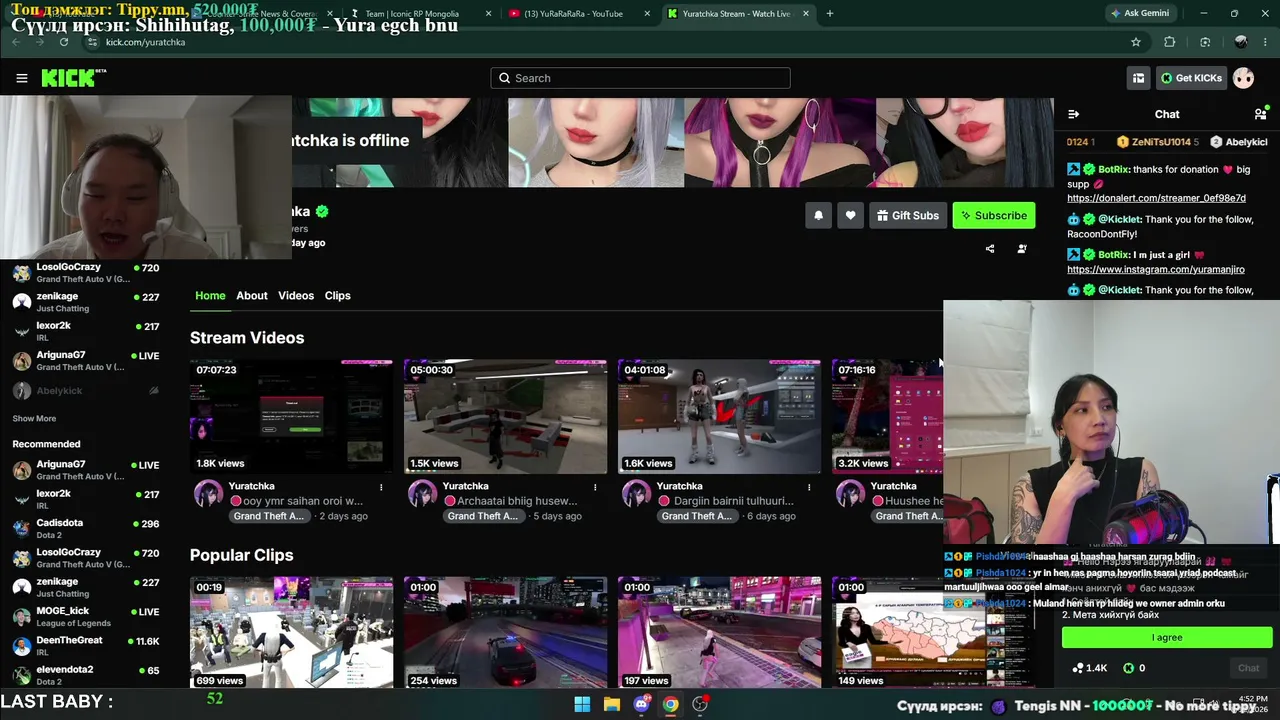Reload the page in Chrome
This screenshot has height=720, width=1280.
(x=64, y=42)
